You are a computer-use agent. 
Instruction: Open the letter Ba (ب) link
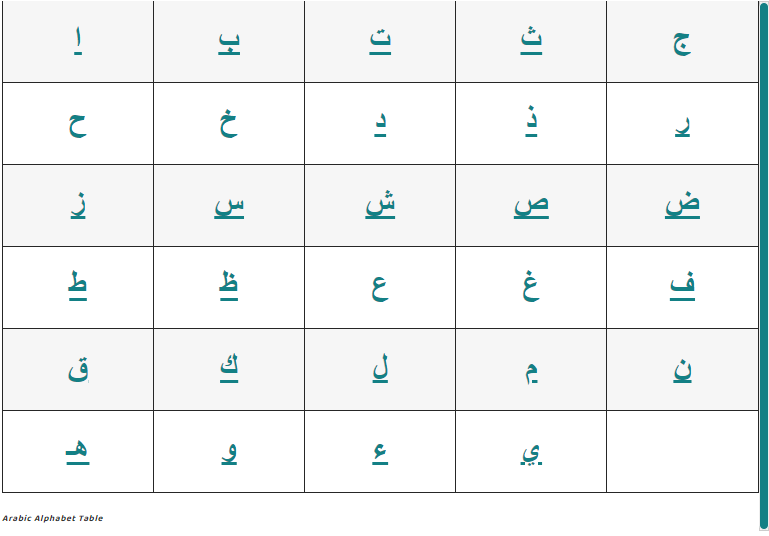click(x=229, y=43)
